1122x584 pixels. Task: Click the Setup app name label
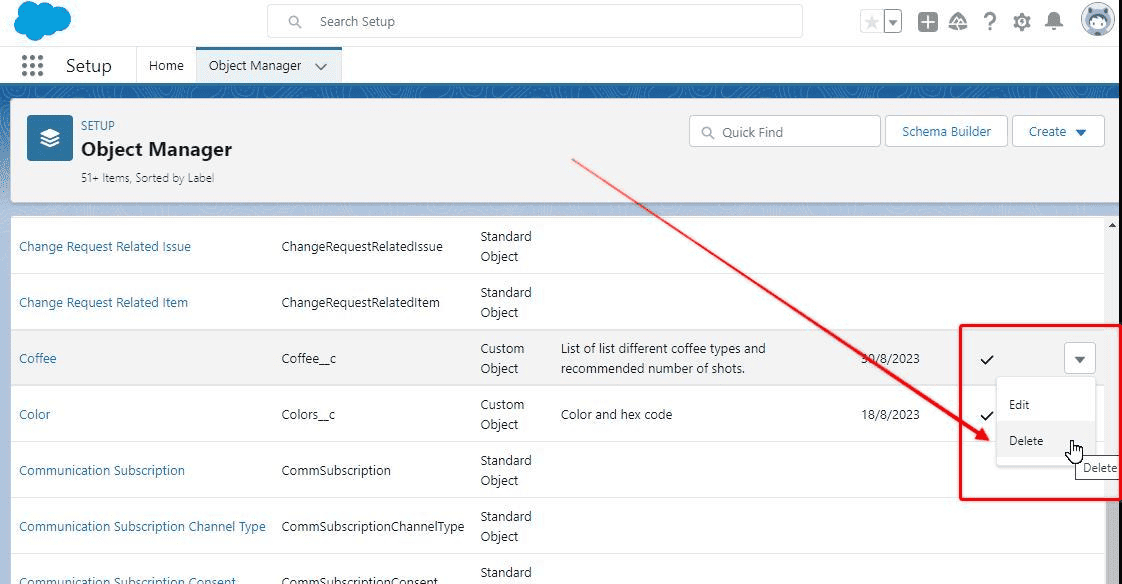[89, 66]
